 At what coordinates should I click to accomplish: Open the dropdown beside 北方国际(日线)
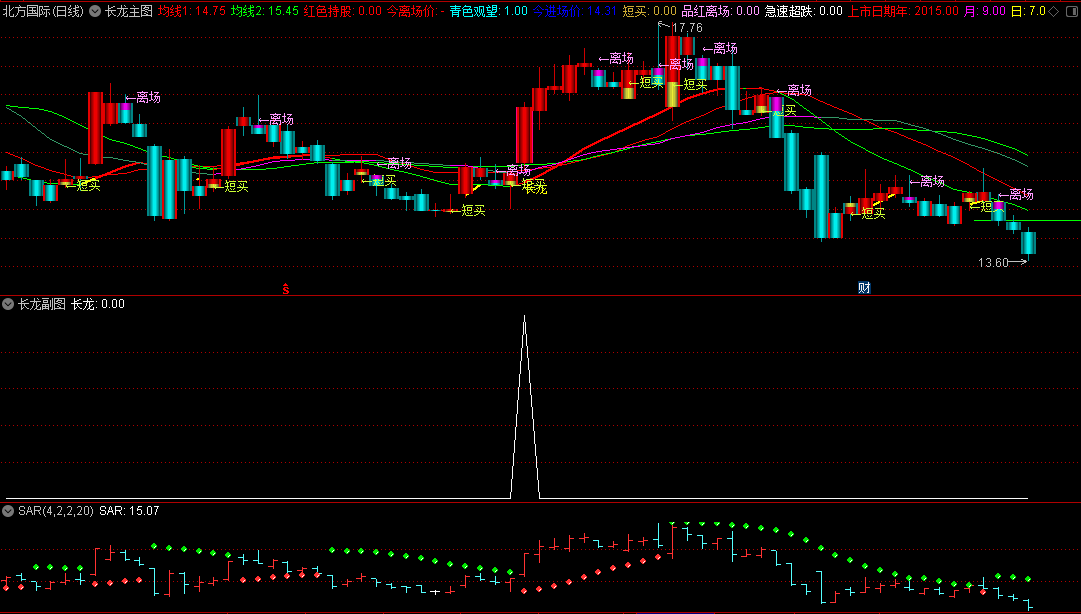pos(94,11)
